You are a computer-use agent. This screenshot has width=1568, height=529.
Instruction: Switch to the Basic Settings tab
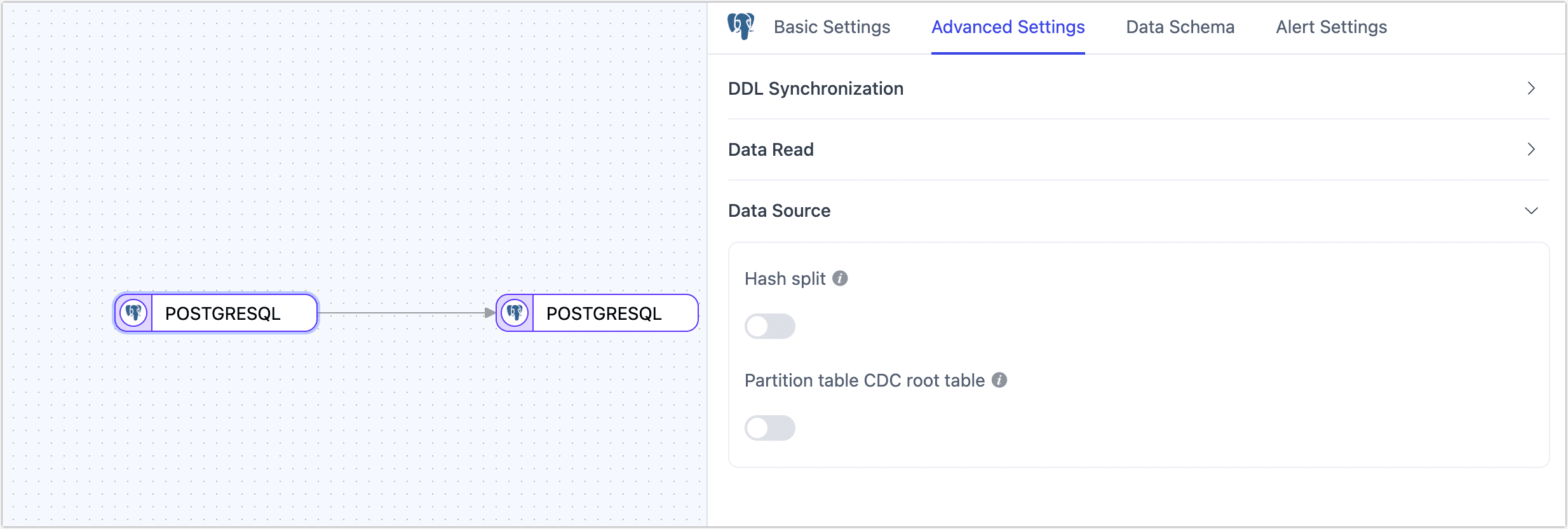pos(832,27)
